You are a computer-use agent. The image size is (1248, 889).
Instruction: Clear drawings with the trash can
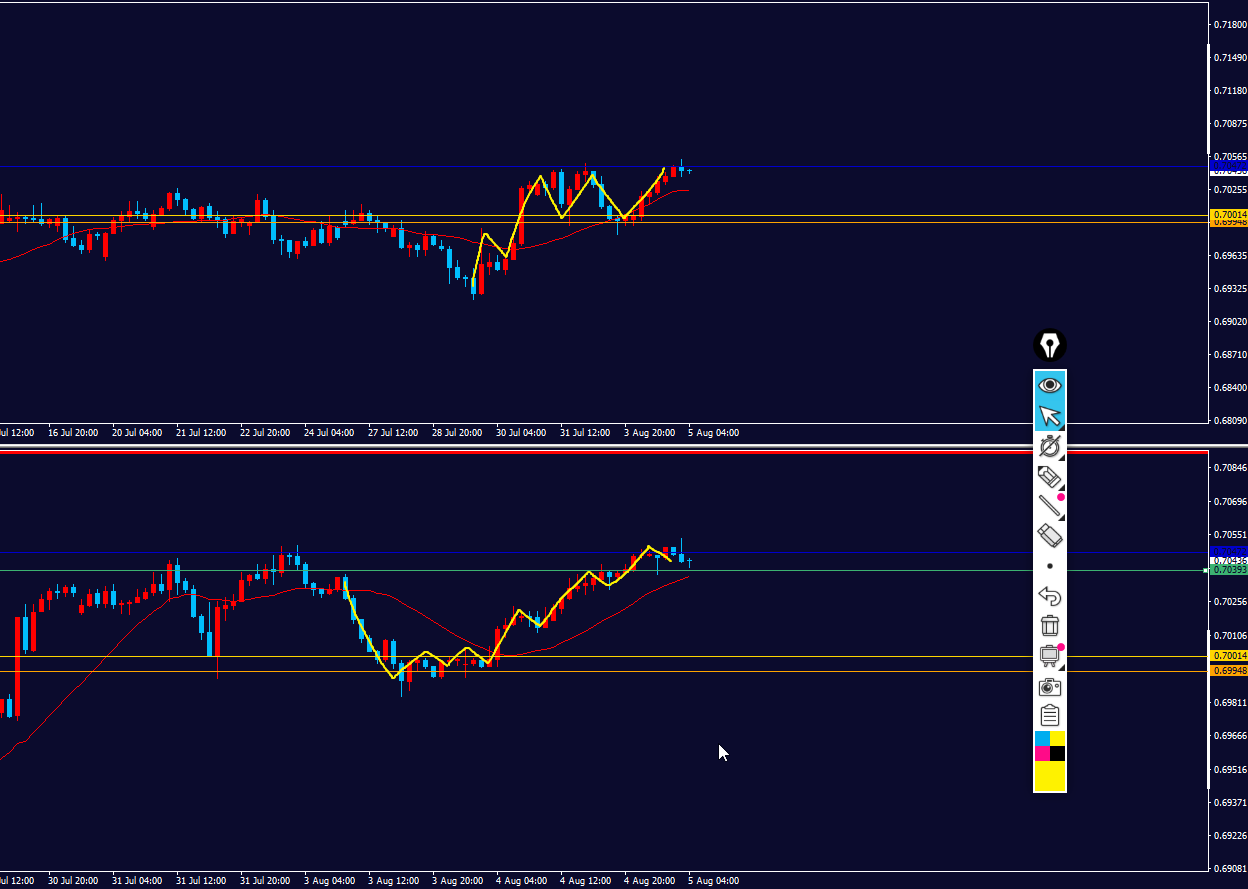(x=1050, y=626)
